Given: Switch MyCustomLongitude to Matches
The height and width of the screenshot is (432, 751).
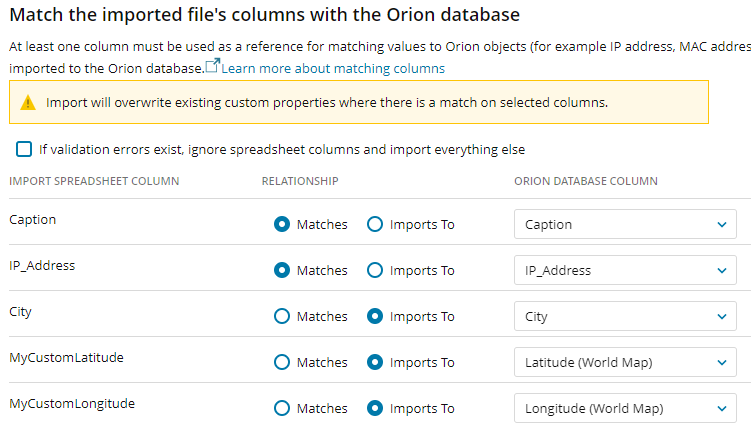Looking at the screenshot, I should tap(282, 408).
